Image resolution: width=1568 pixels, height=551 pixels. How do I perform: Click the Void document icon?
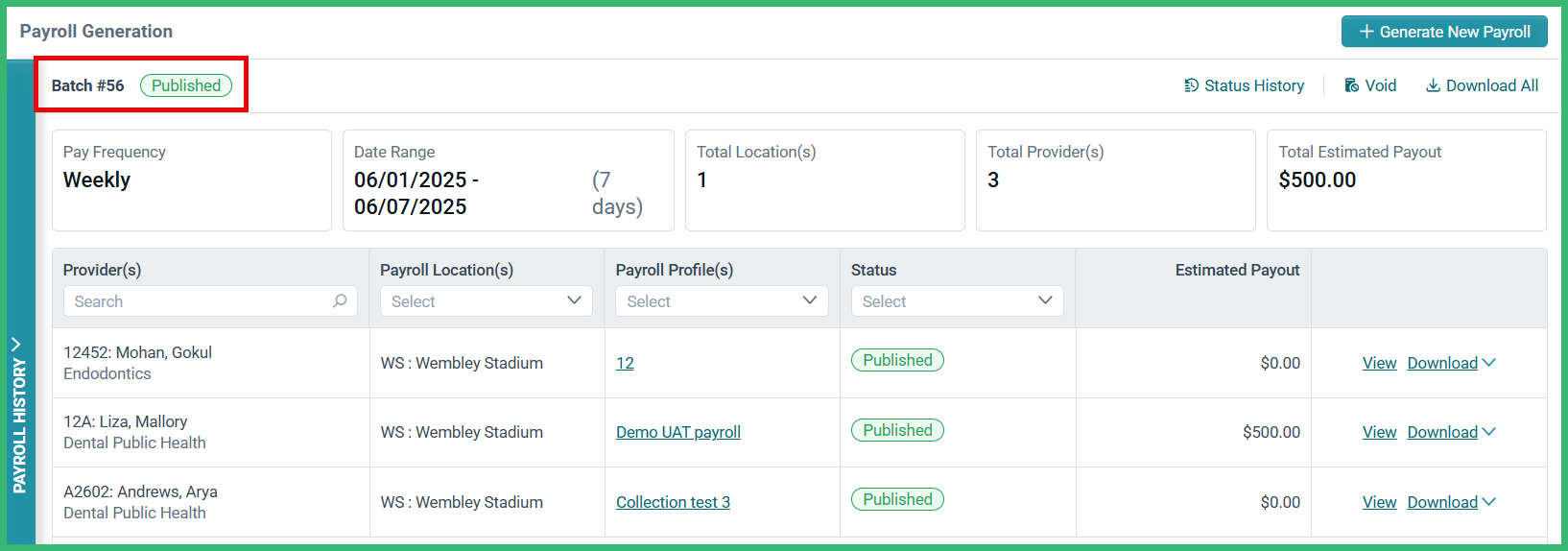[x=1351, y=85]
